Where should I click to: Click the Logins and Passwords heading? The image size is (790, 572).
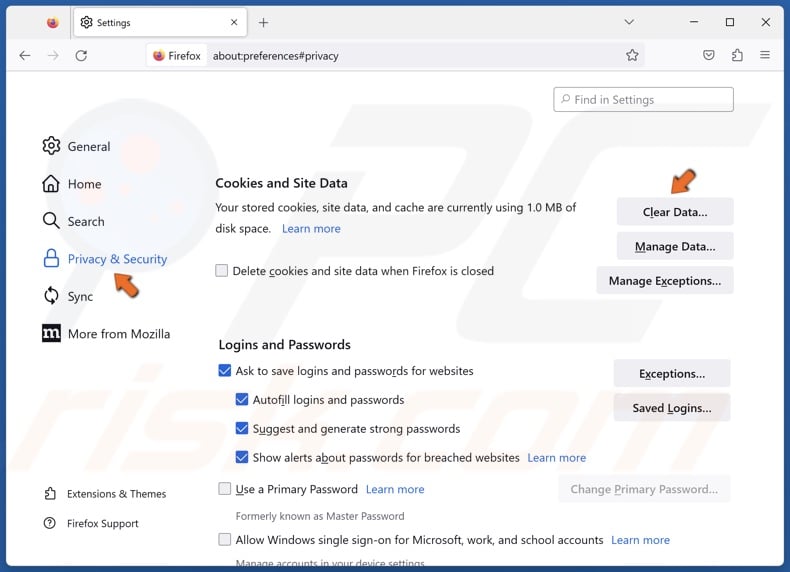284,345
